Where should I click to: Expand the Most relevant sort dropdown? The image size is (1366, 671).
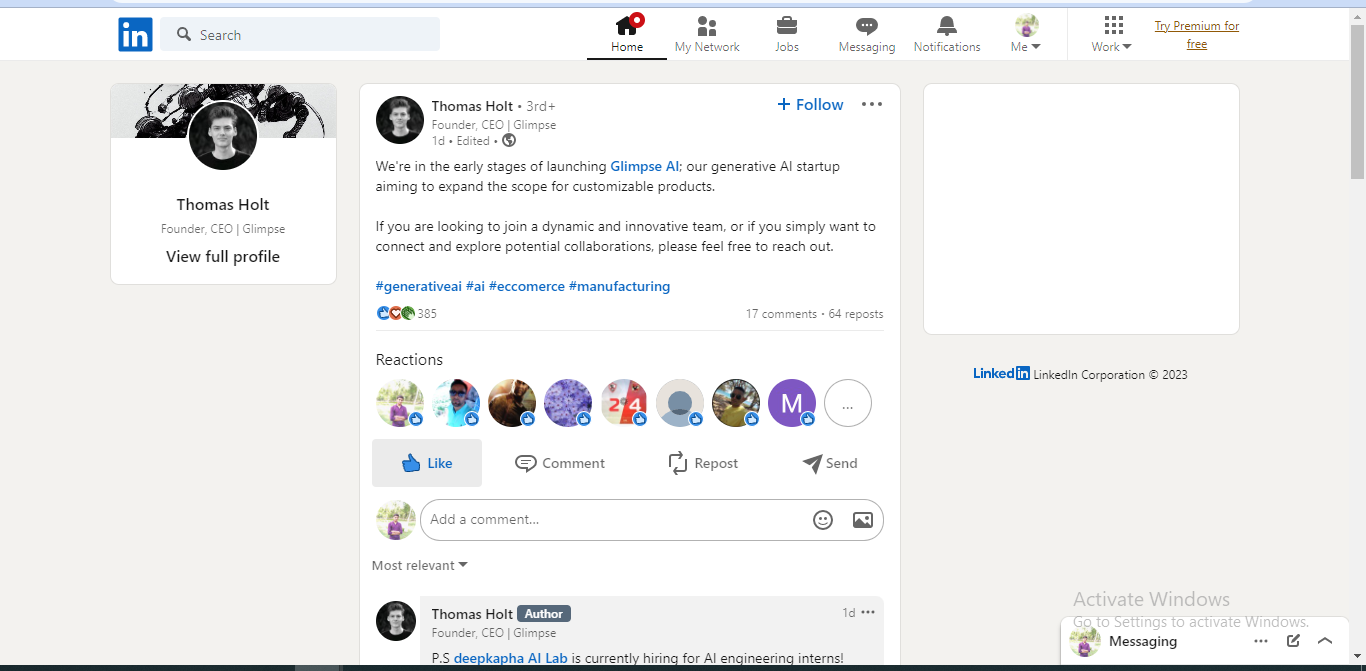point(420,565)
